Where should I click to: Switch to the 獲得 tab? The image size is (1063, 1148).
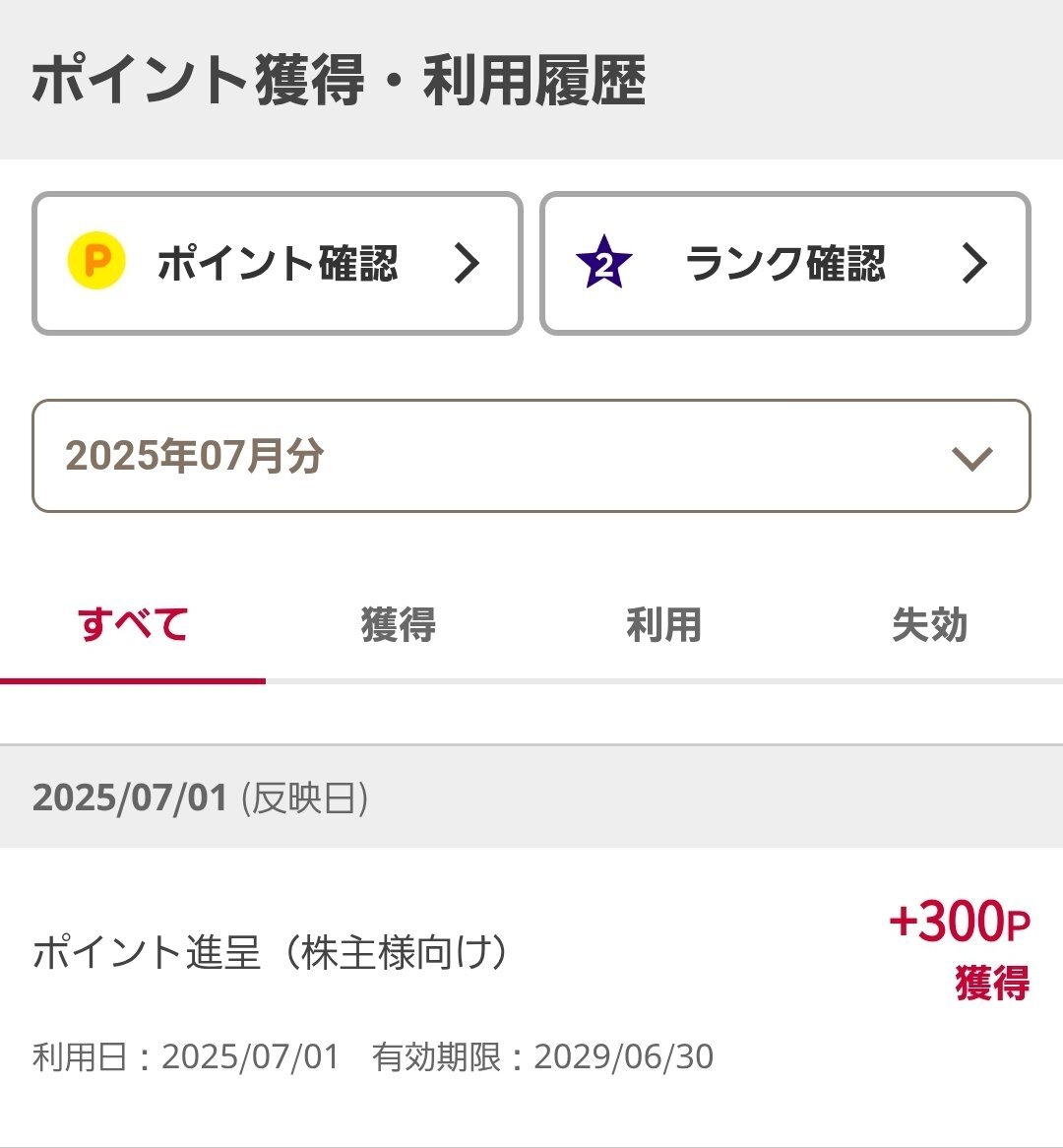(x=399, y=626)
